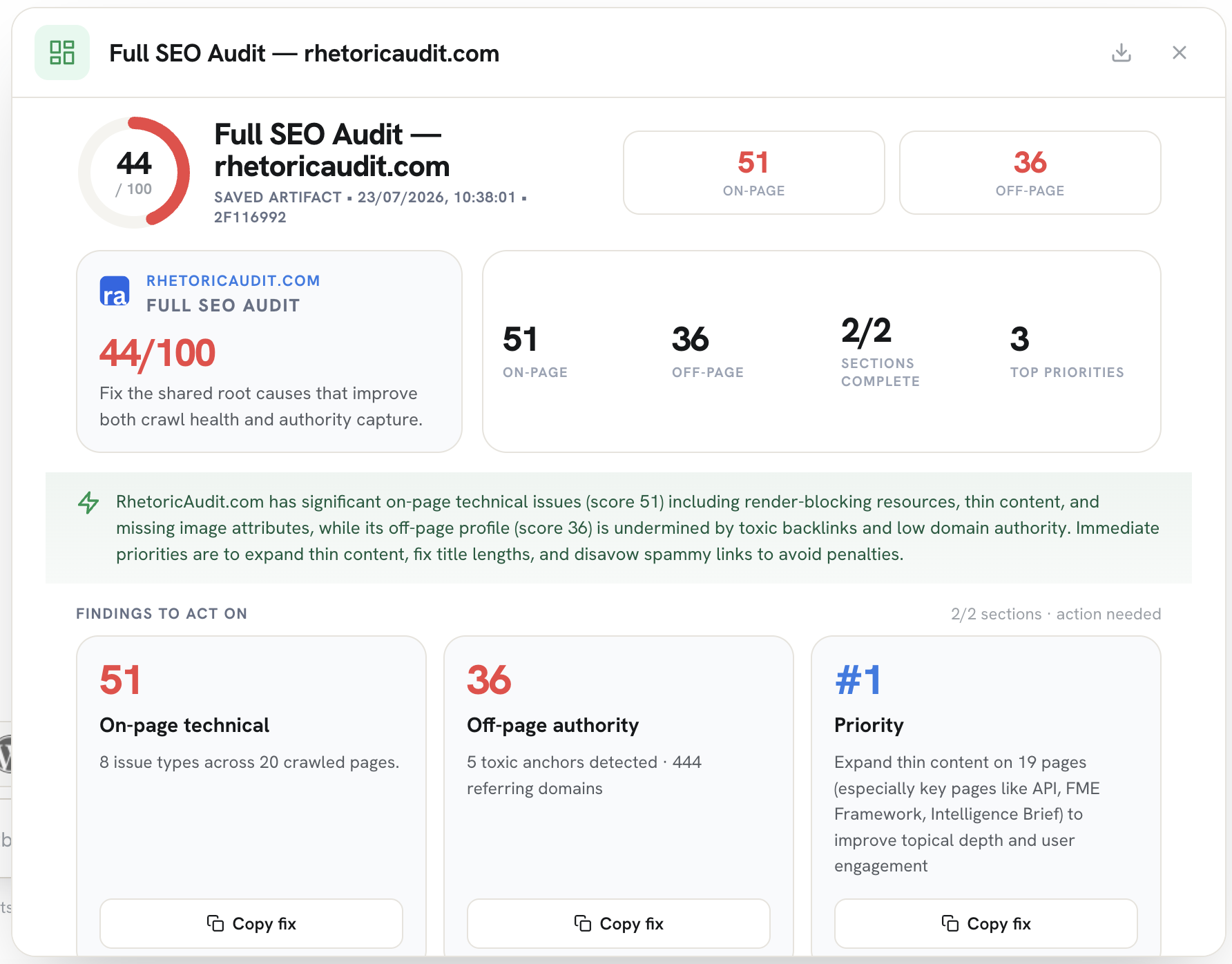The width and height of the screenshot is (1232, 964).
Task: Open the Off-page authority card heading
Action: pyautogui.click(x=553, y=725)
